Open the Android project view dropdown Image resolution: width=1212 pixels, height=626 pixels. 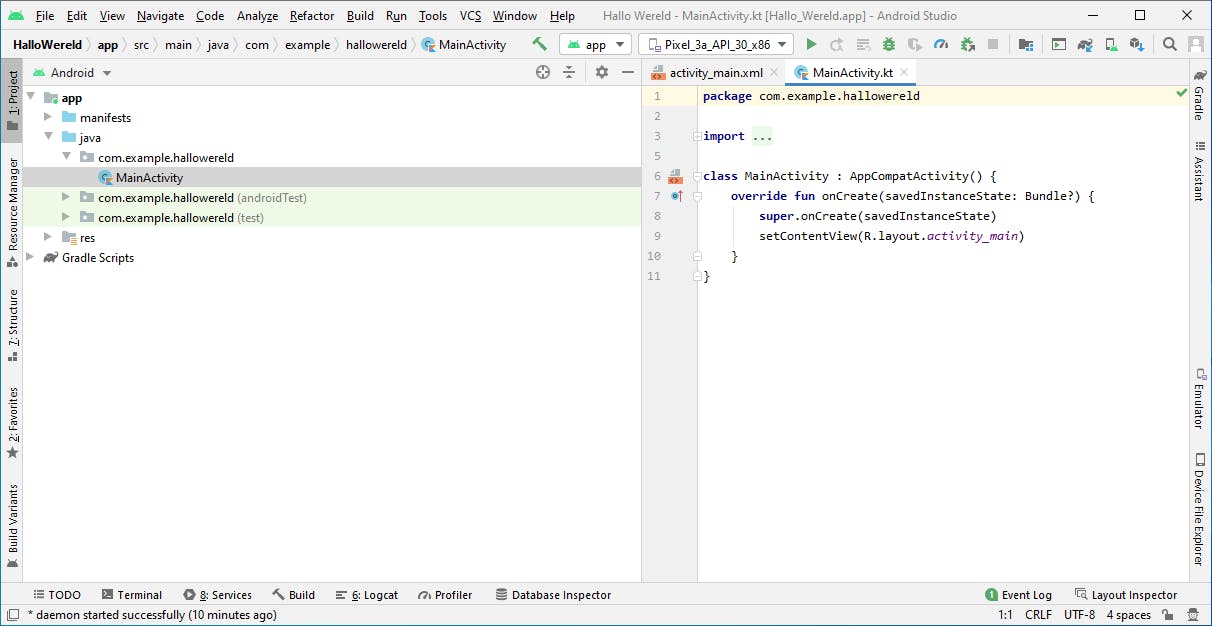[x=72, y=73]
